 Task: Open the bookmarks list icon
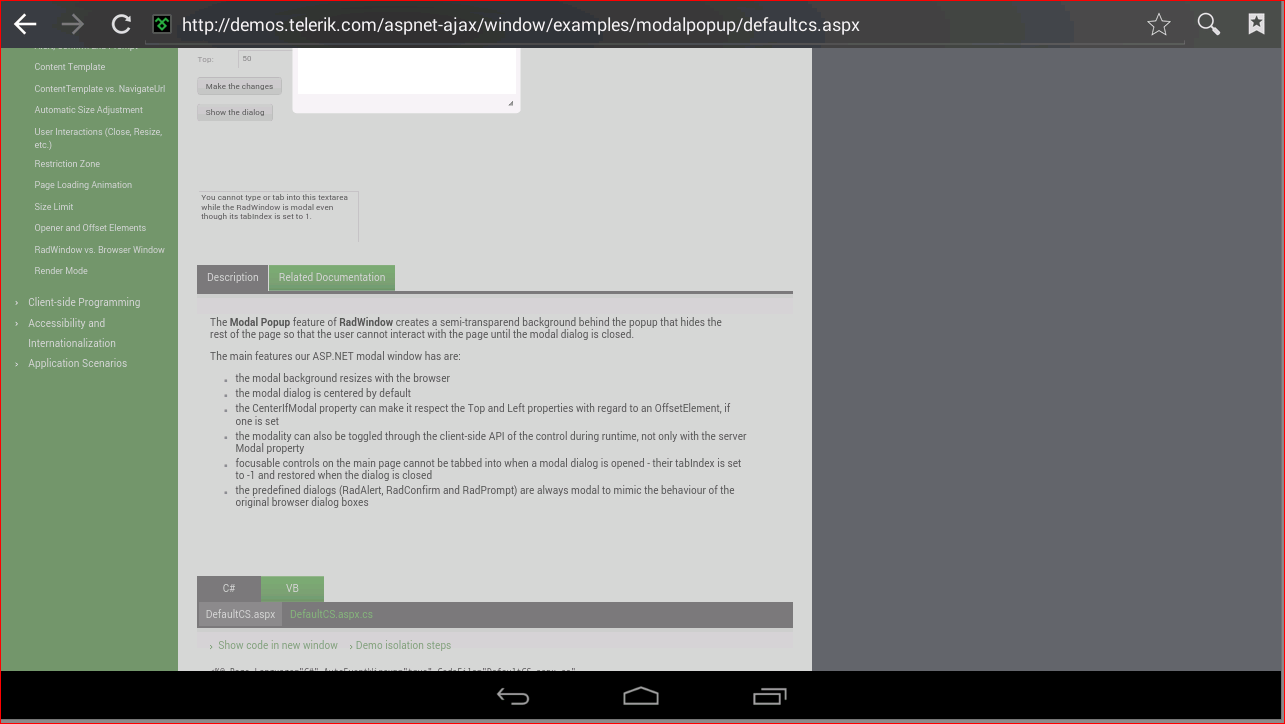click(1257, 25)
